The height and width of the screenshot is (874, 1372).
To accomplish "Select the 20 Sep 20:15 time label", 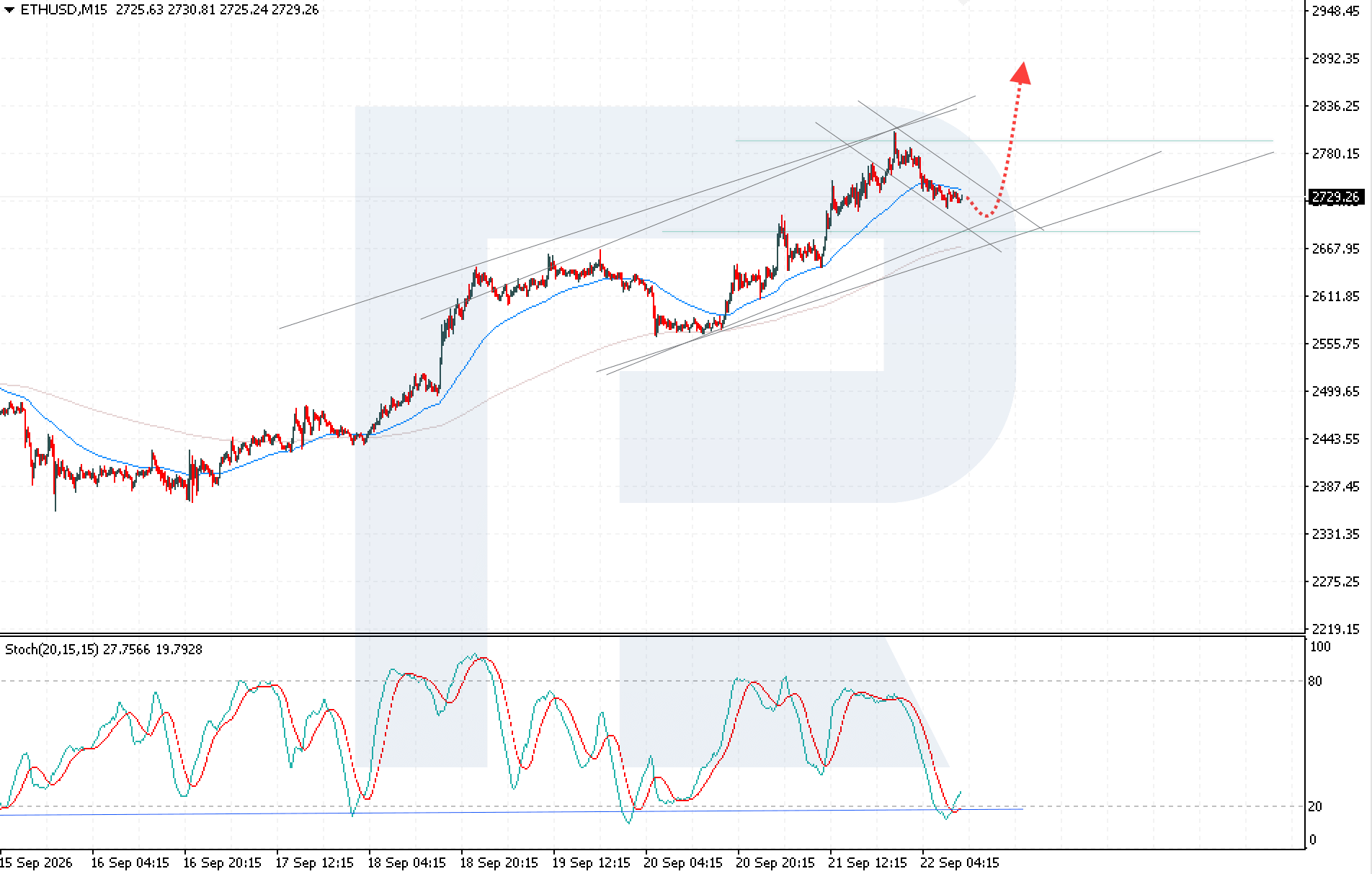I will click(775, 862).
